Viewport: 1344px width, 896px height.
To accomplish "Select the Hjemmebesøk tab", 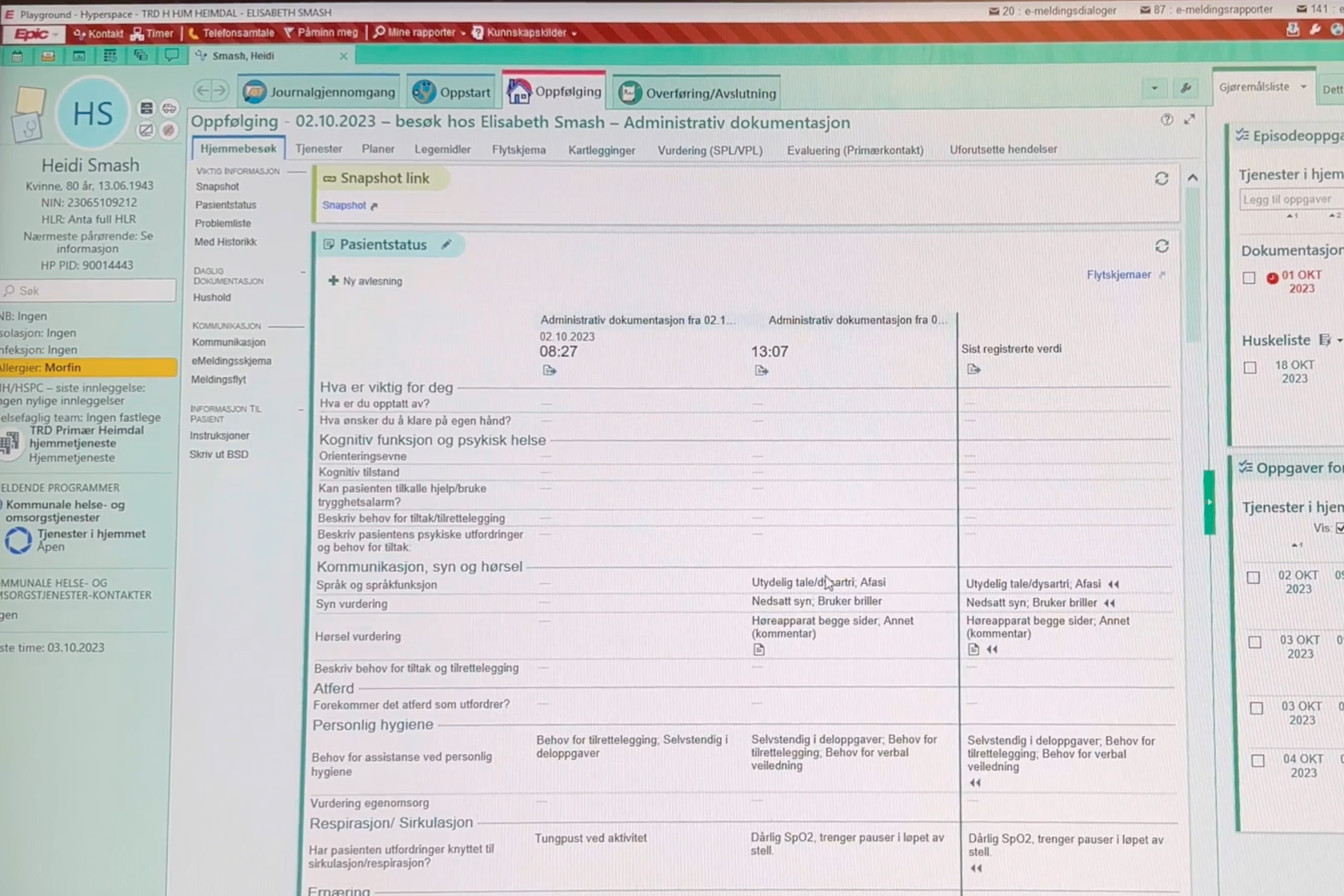I will point(237,148).
